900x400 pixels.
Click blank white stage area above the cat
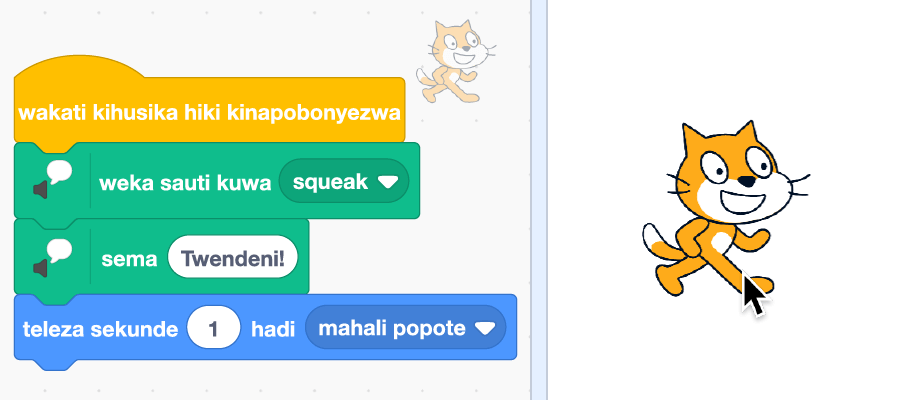[x=723, y=57]
